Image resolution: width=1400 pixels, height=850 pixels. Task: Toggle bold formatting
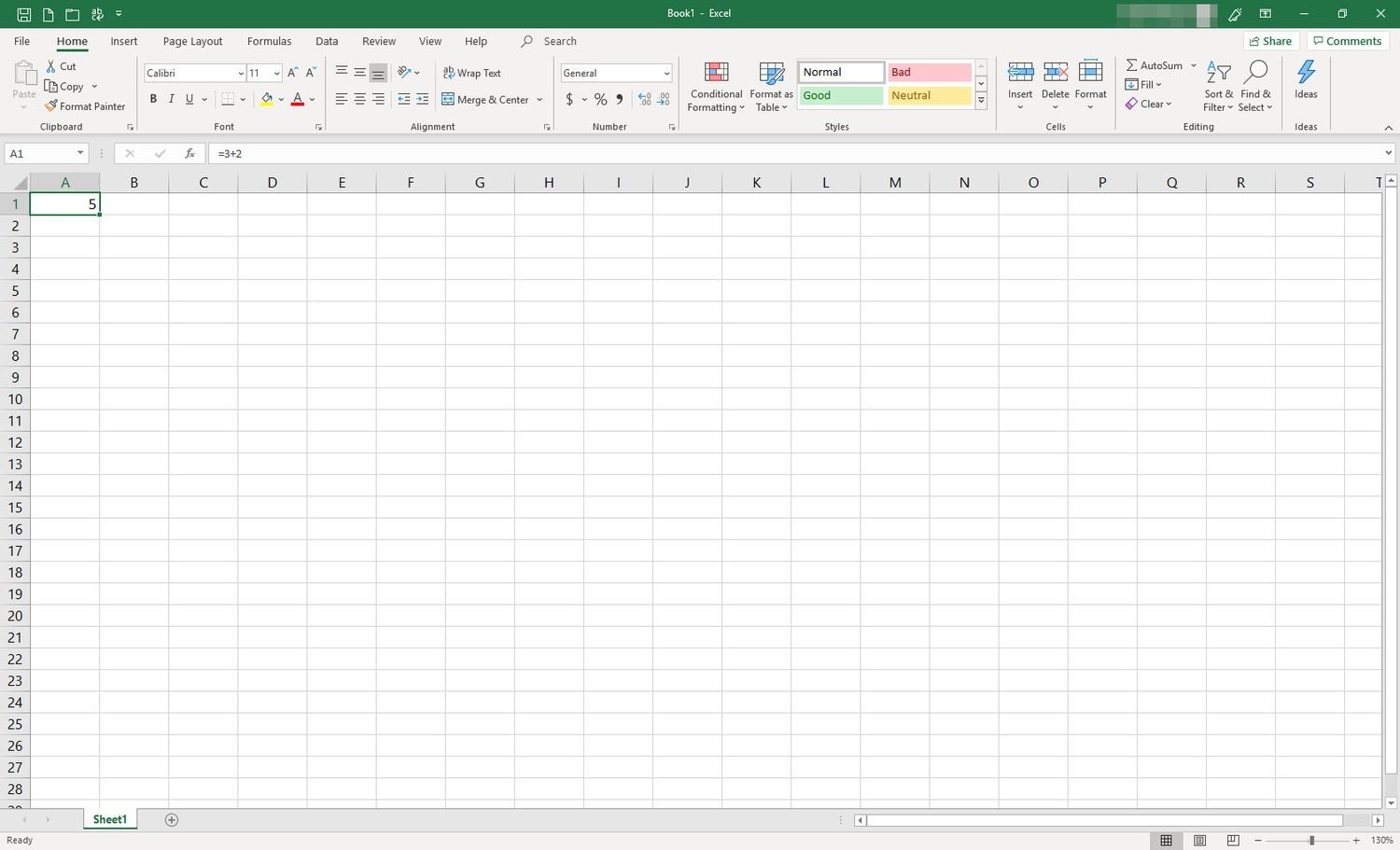click(x=153, y=99)
